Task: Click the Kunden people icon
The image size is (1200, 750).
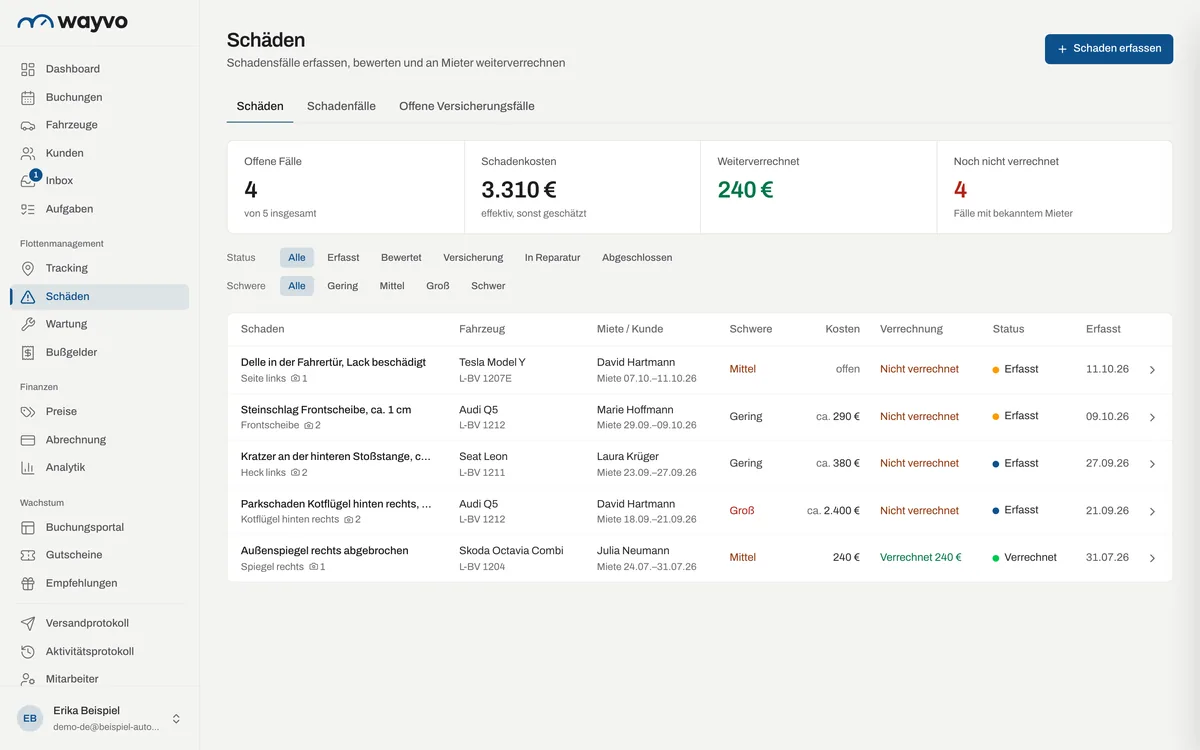Action: (x=28, y=153)
